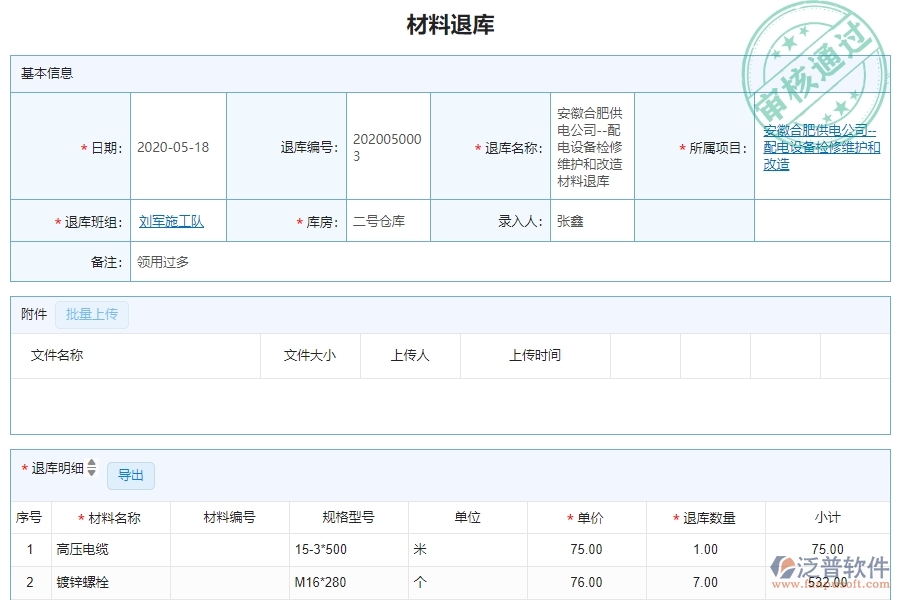
Task: Click the 备注 remark cell 领用过多
Action: [x=162, y=262]
